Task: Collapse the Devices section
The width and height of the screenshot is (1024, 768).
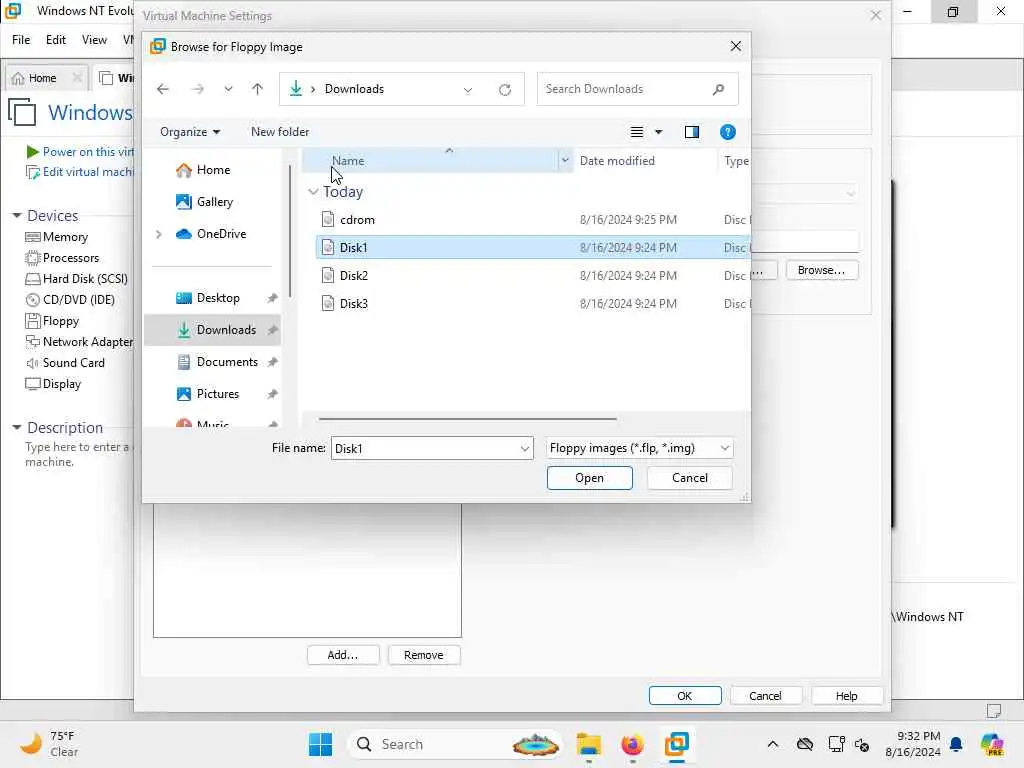Action: [x=16, y=216]
